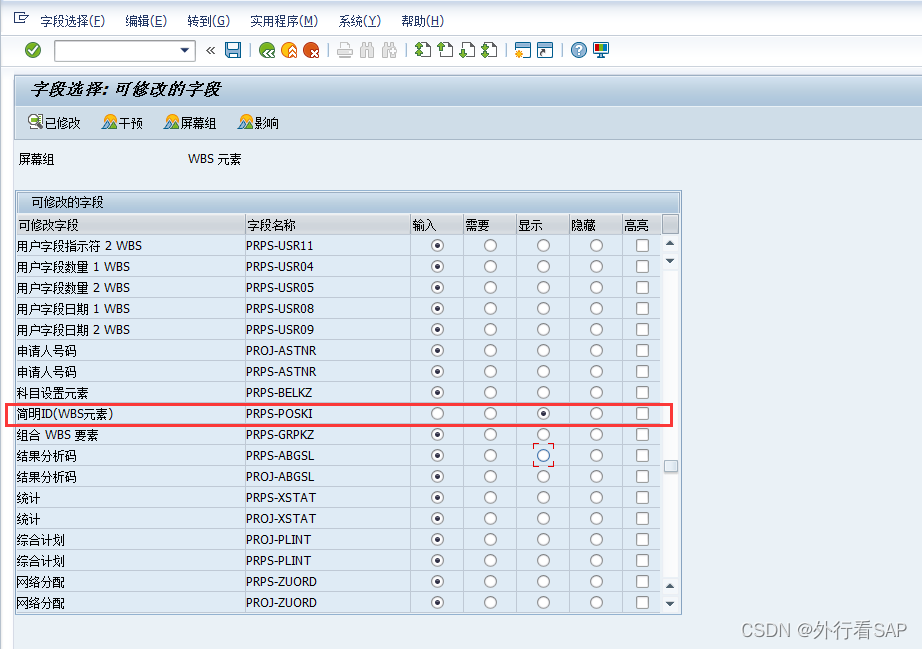Open the command field dropdown arrow

click(185, 51)
